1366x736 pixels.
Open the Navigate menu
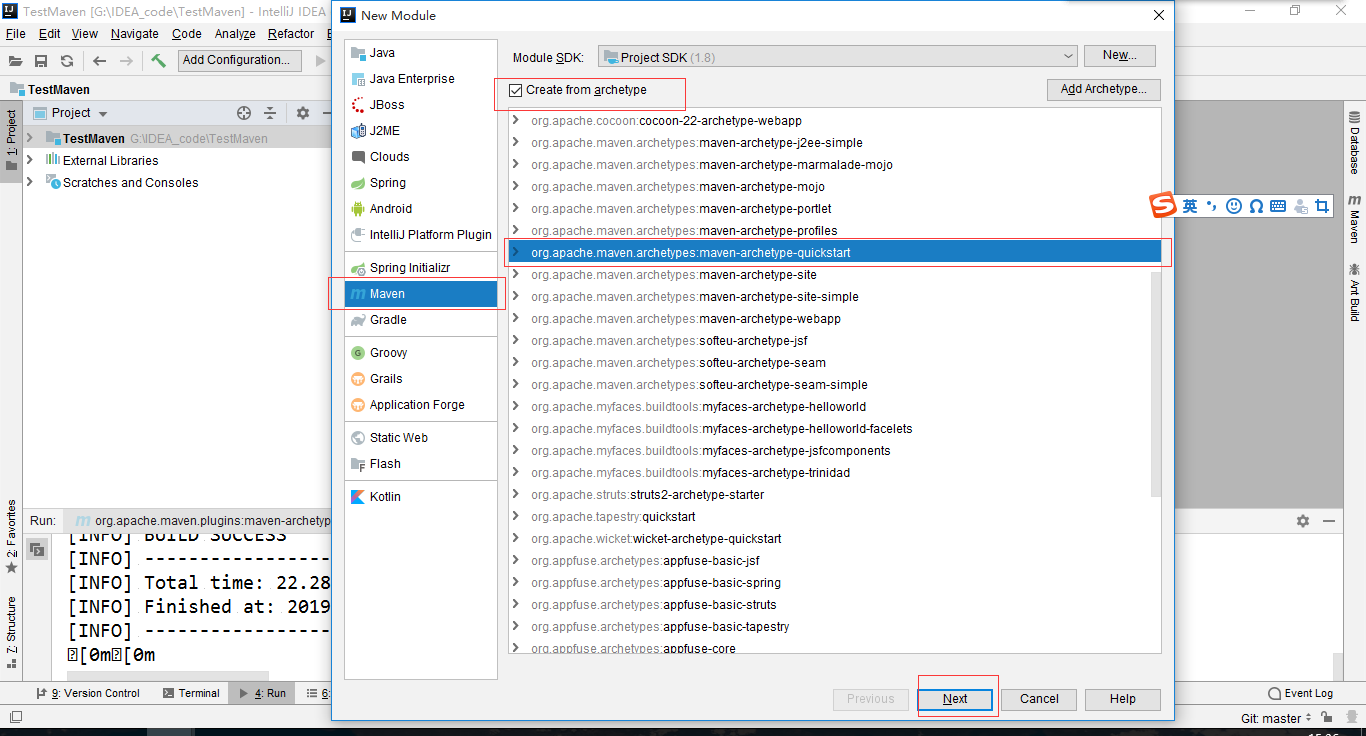(135, 34)
